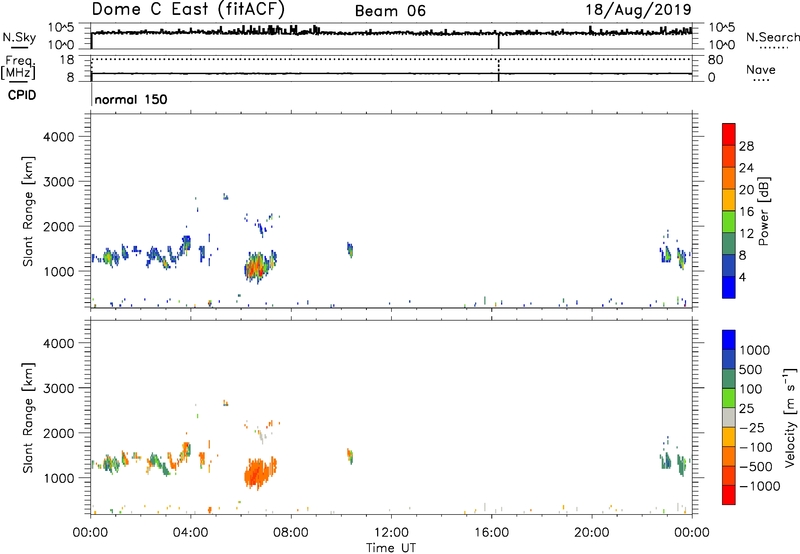The image size is (800, 554).
Task: Click the "1000" range tick on velocity panel
Action: 59,478
